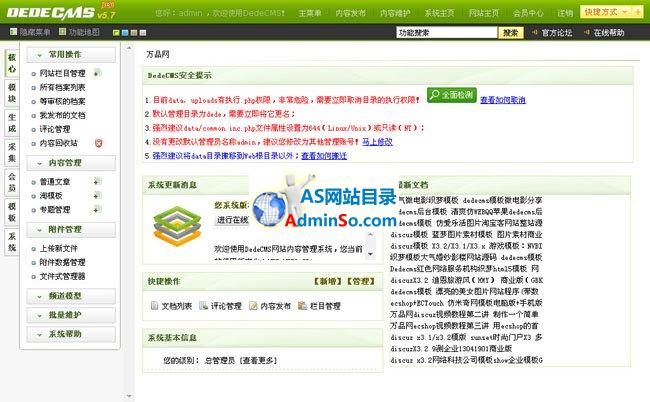The width and height of the screenshot is (650, 402).
Task: Expand the 系统帮助 section
Action: pyautogui.click(x=71, y=334)
